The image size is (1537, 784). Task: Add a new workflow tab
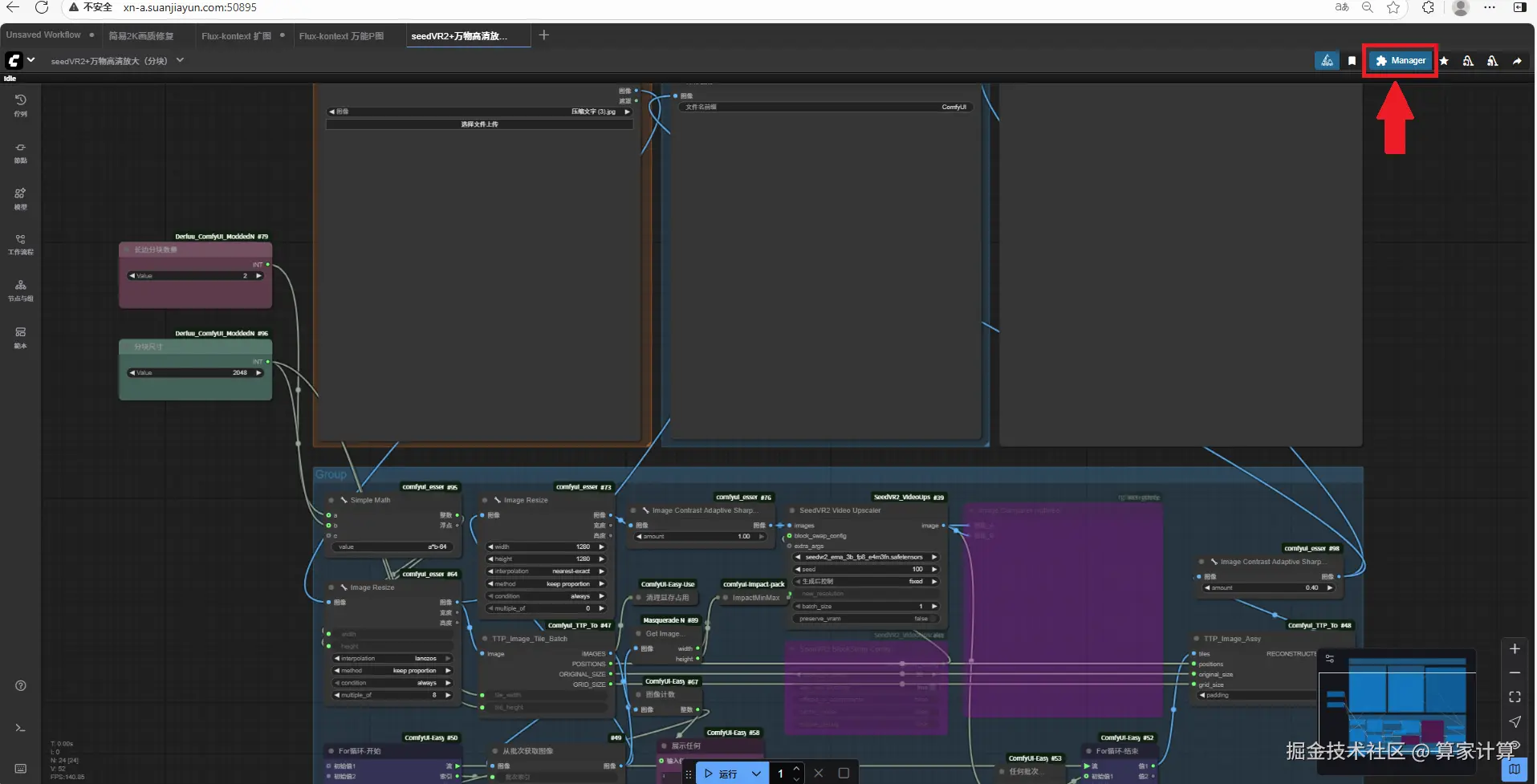[x=544, y=35]
